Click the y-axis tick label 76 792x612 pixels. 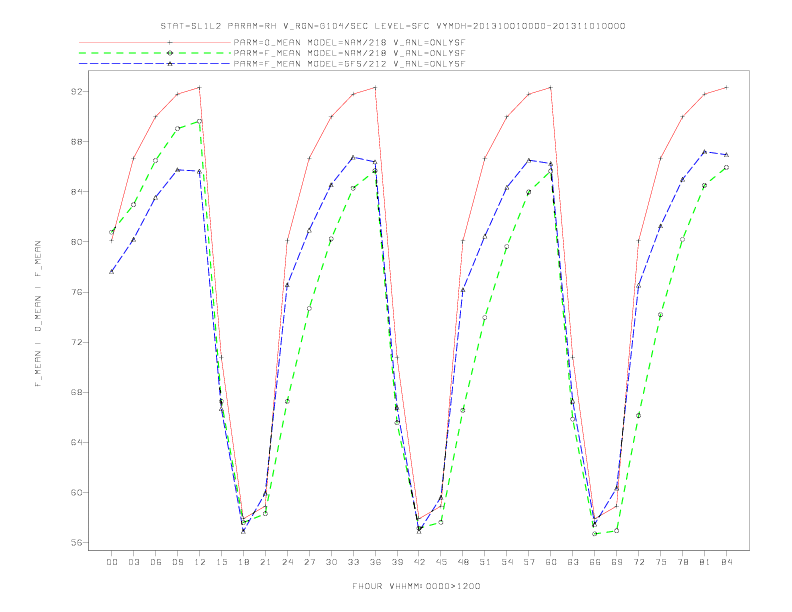pyautogui.click(x=76, y=292)
